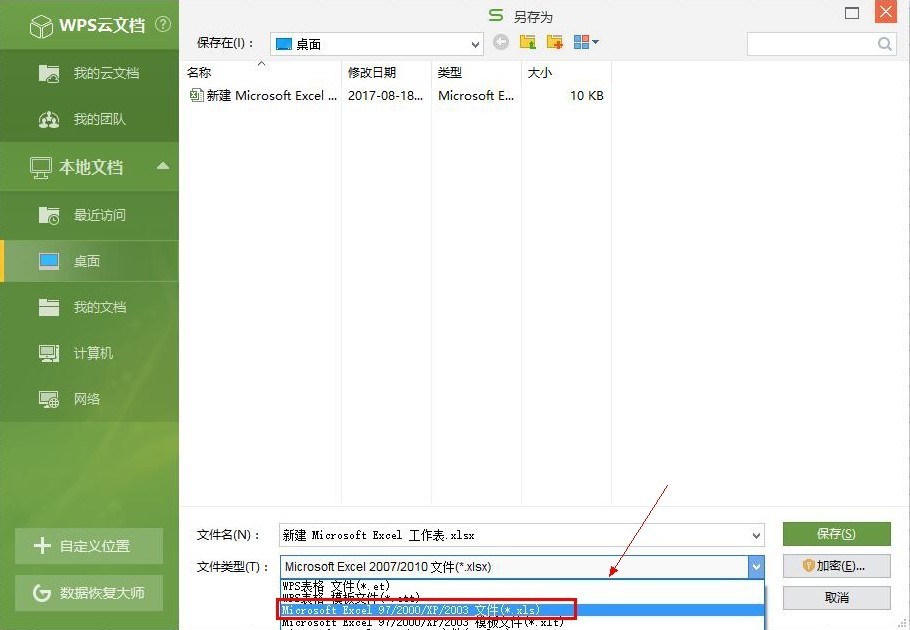Collapse the 本地文档 section arrow
This screenshot has width=910, height=630.
(163, 166)
